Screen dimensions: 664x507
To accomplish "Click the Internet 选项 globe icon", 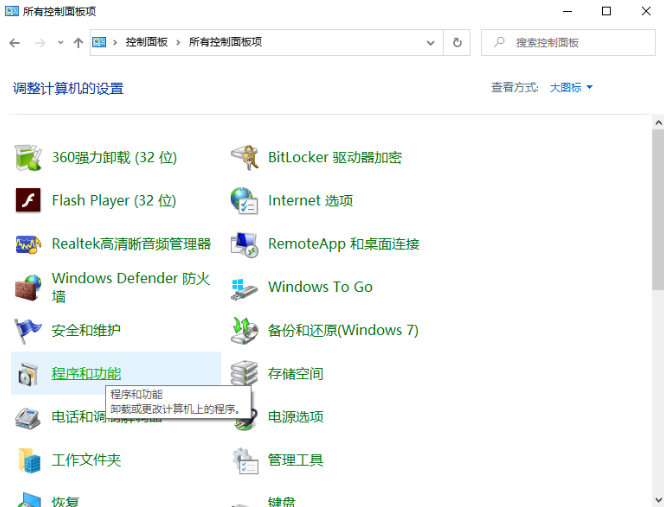I will coord(244,200).
